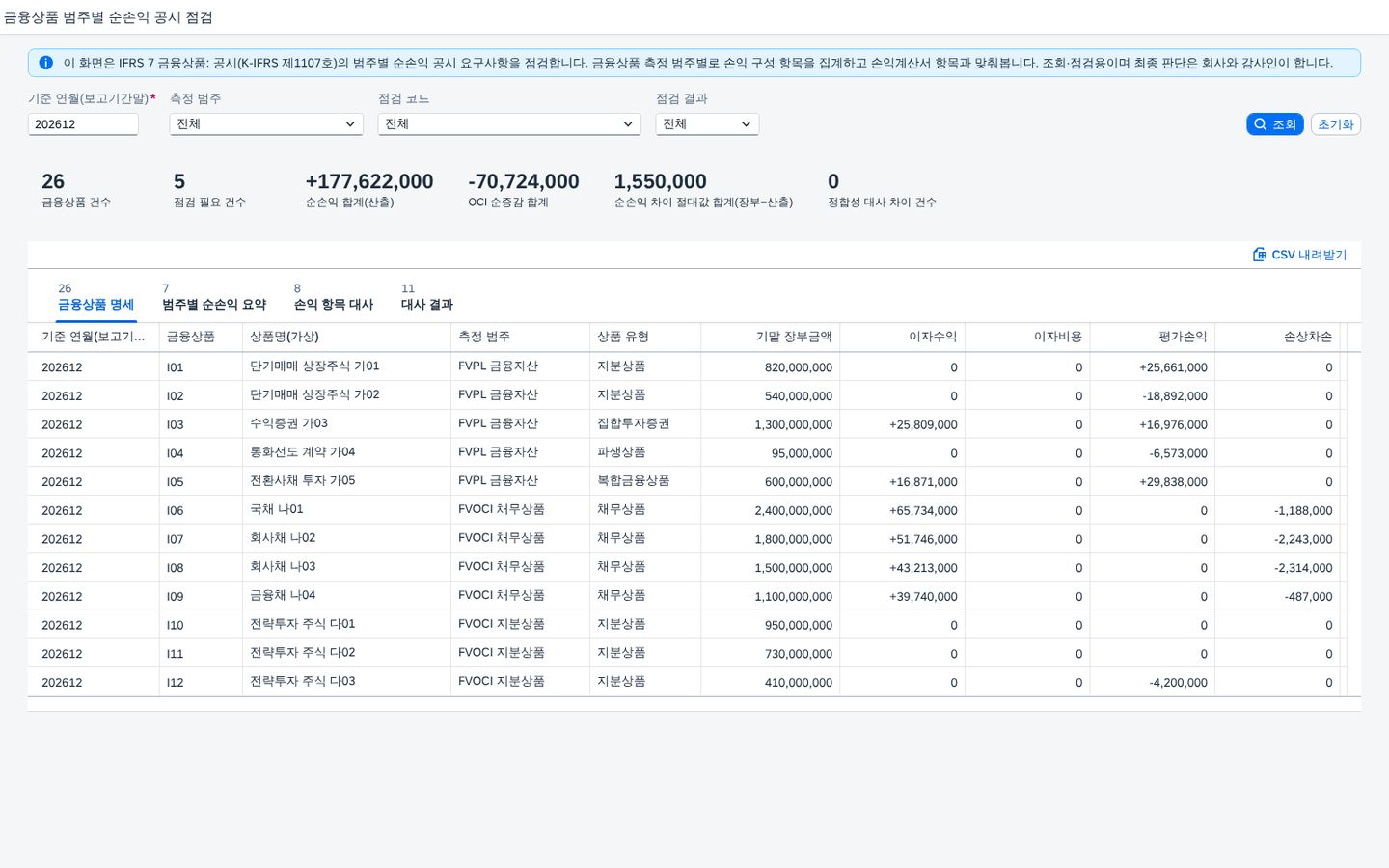
Task: Click the OCI 순증감 합계 tile
Action: pyautogui.click(x=524, y=190)
